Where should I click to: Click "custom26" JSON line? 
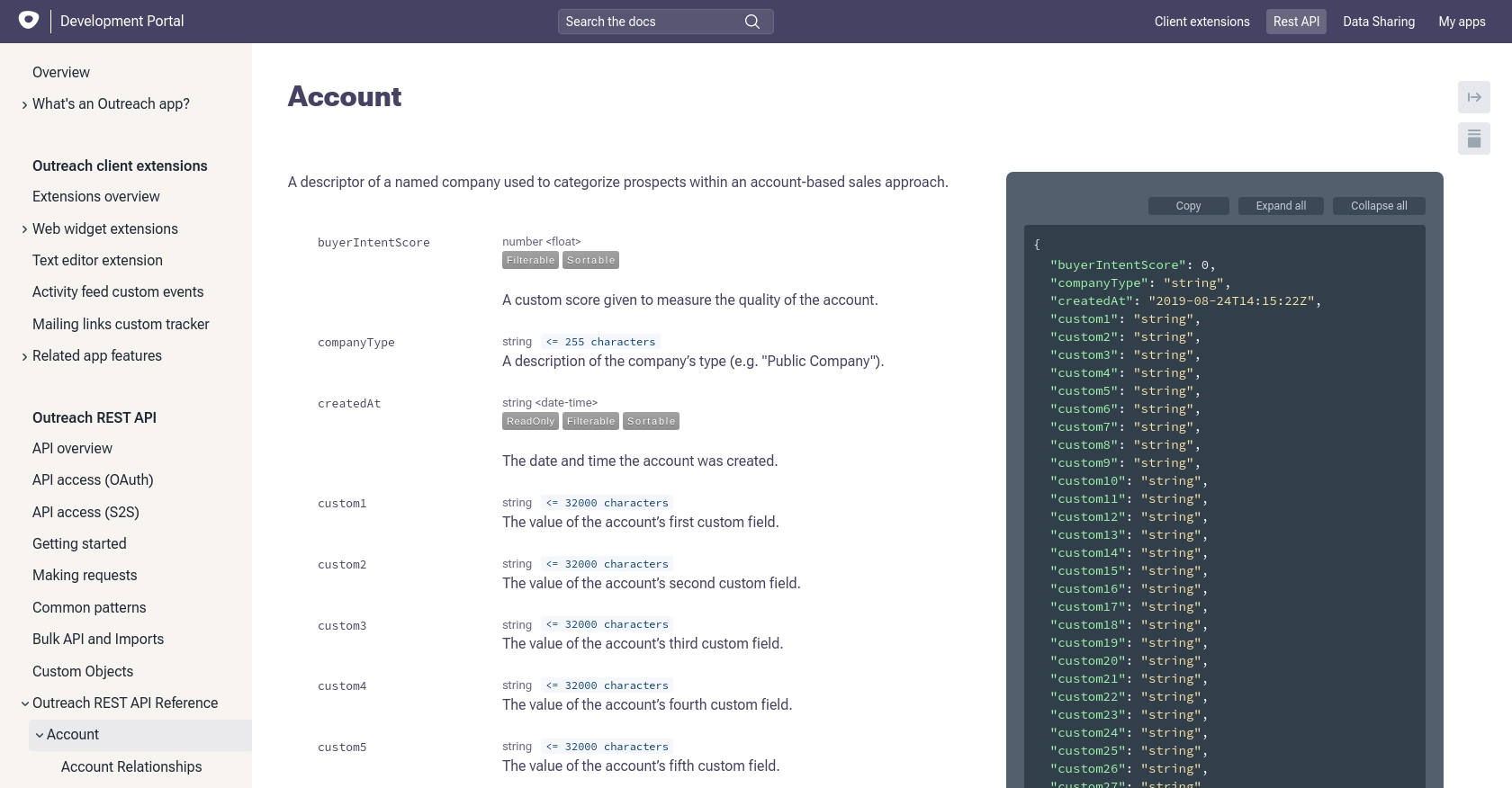pyautogui.click(x=1129, y=769)
